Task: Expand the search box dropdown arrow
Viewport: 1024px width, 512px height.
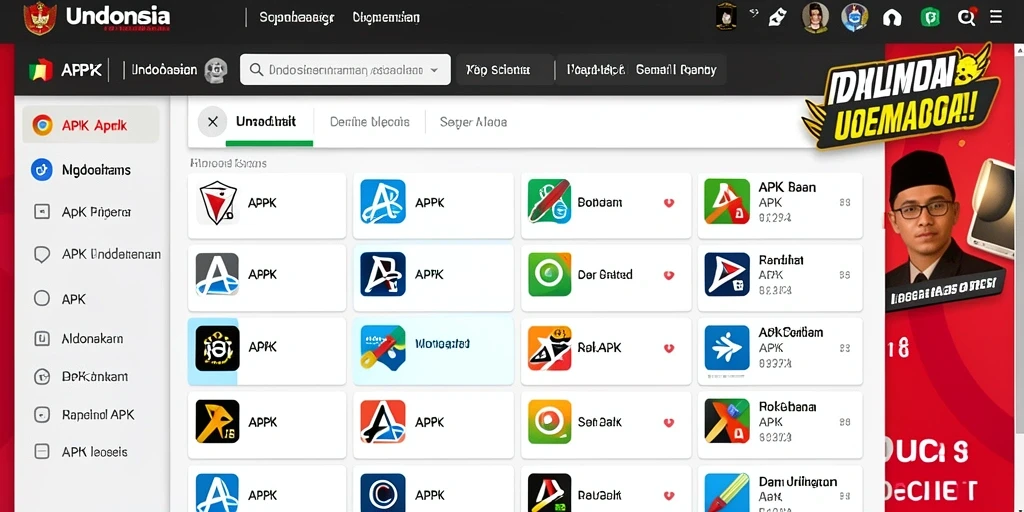Action: pyautogui.click(x=434, y=71)
